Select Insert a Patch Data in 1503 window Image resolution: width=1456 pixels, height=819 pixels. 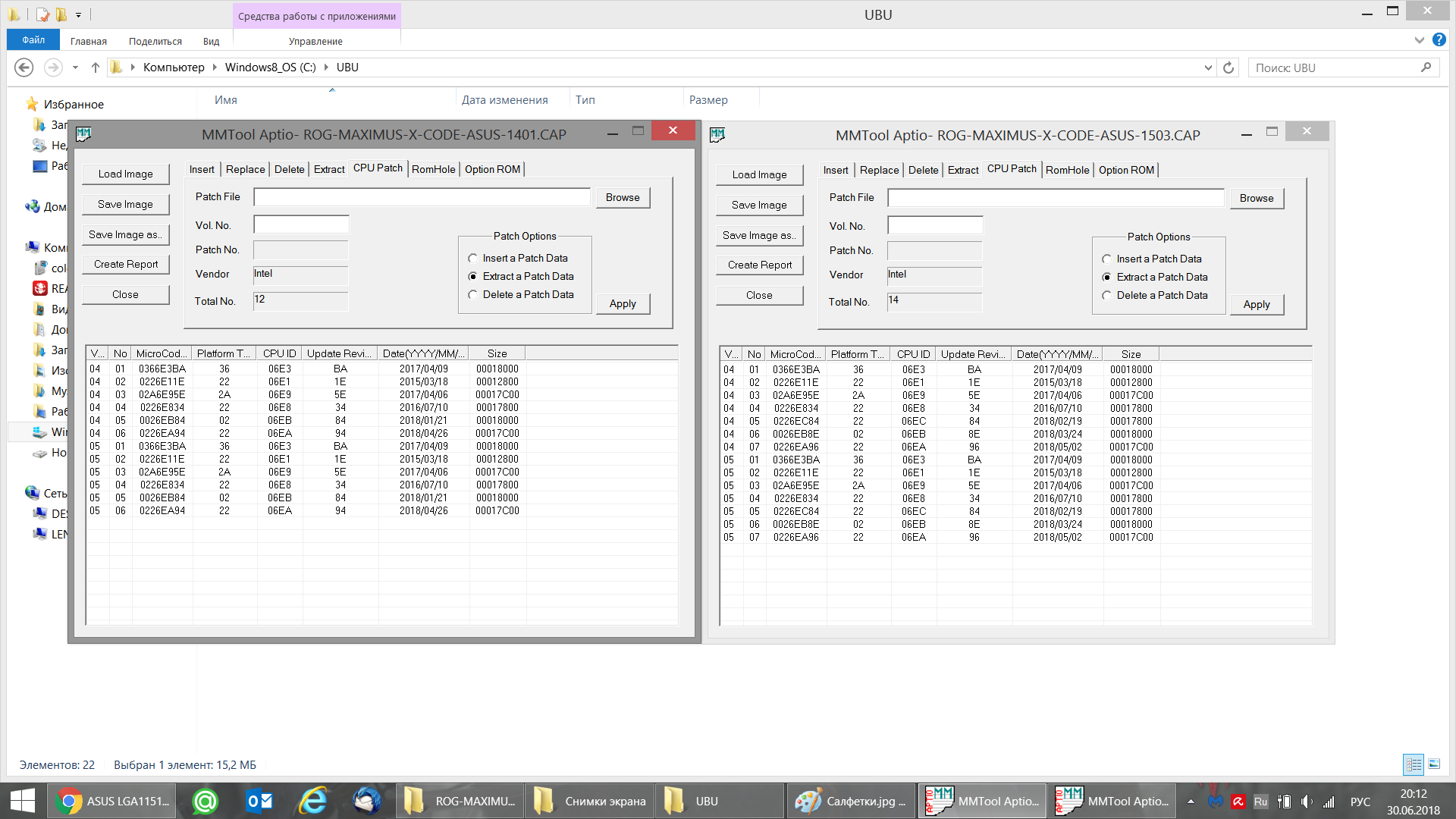click(x=1106, y=259)
